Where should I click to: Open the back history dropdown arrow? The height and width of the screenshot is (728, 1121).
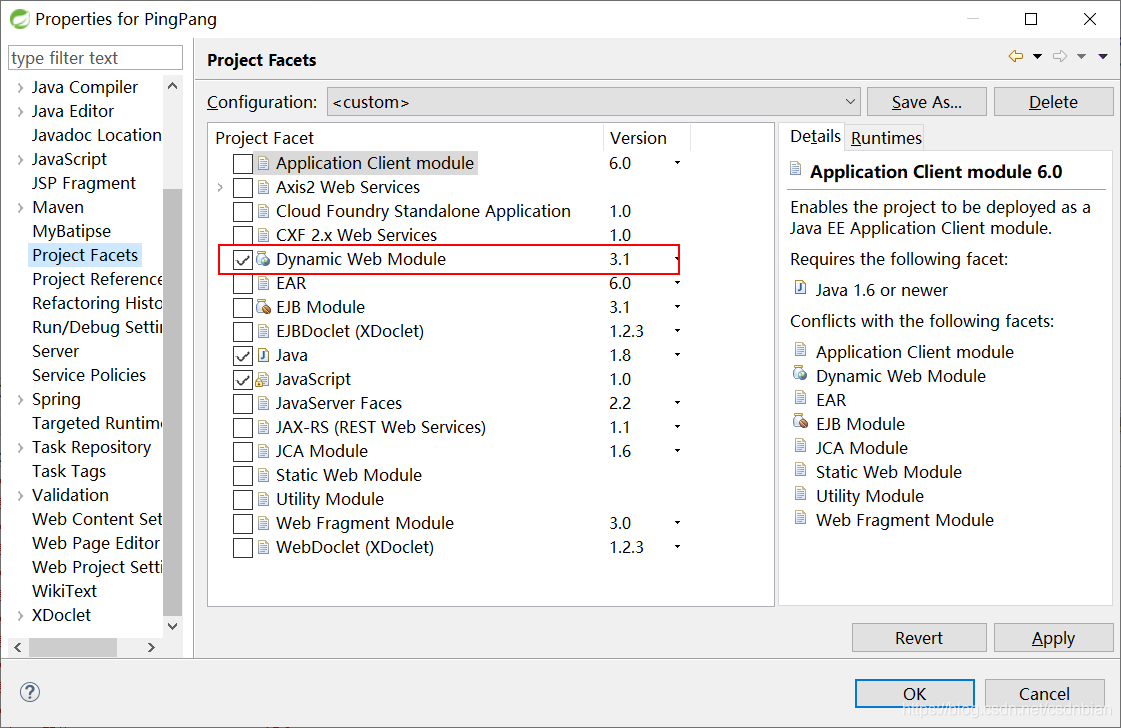coord(1037,56)
